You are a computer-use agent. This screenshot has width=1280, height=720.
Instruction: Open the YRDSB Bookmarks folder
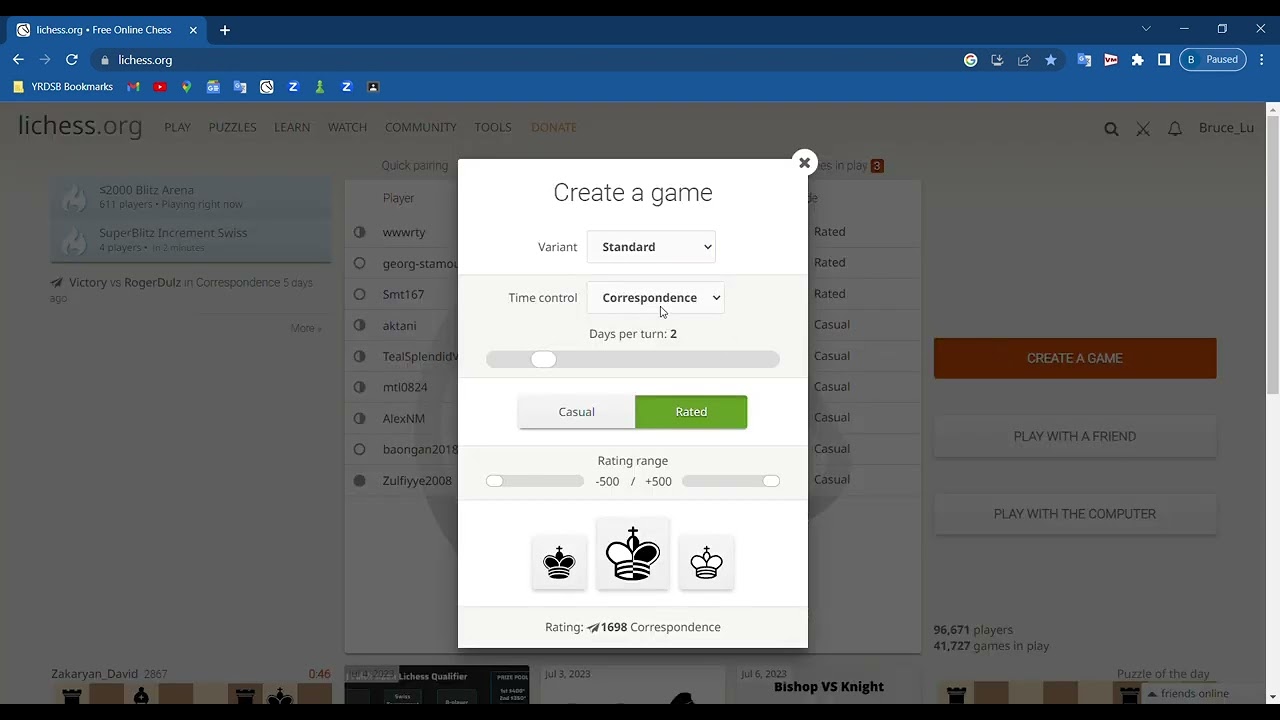click(x=63, y=87)
